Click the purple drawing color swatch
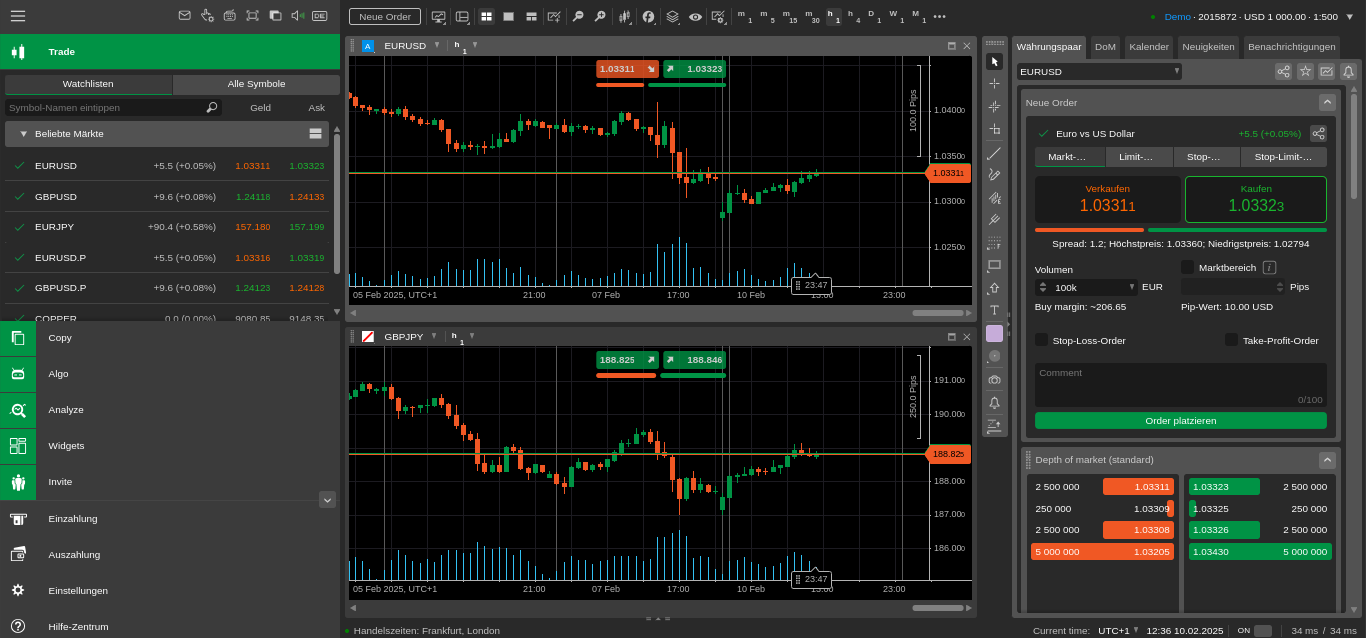Viewport: 1366px width, 638px height. (x=994, y=333)
